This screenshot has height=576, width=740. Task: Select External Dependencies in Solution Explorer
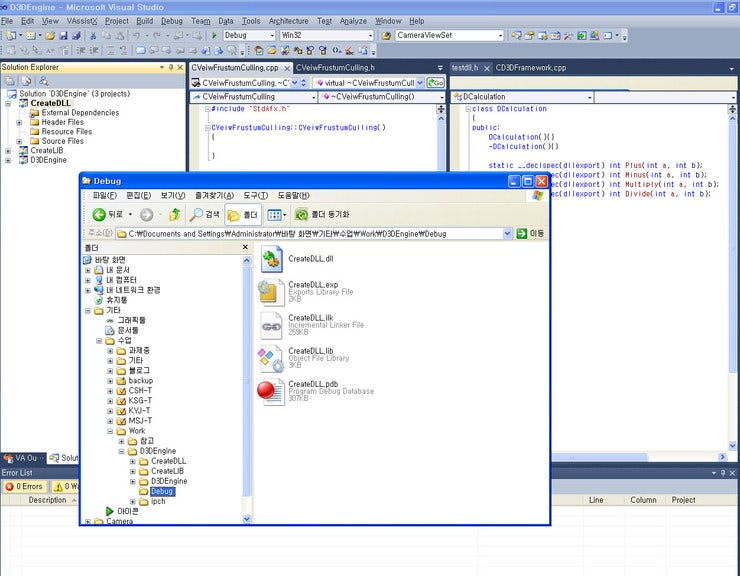click(80, 113)
